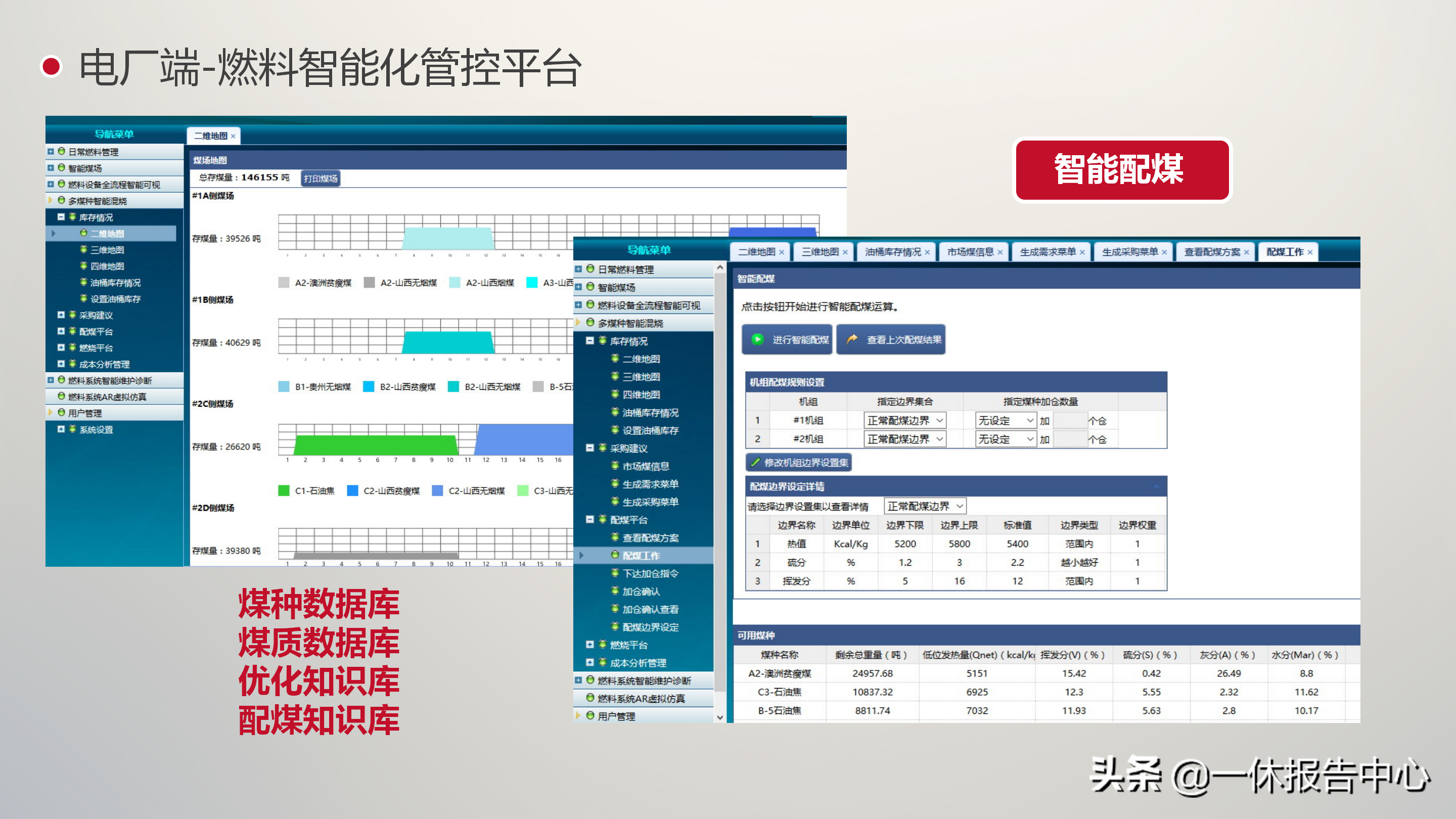Close the 配煤工作 tab with its x
This screenshot has height=819, width=1456.
[1309, 253]
